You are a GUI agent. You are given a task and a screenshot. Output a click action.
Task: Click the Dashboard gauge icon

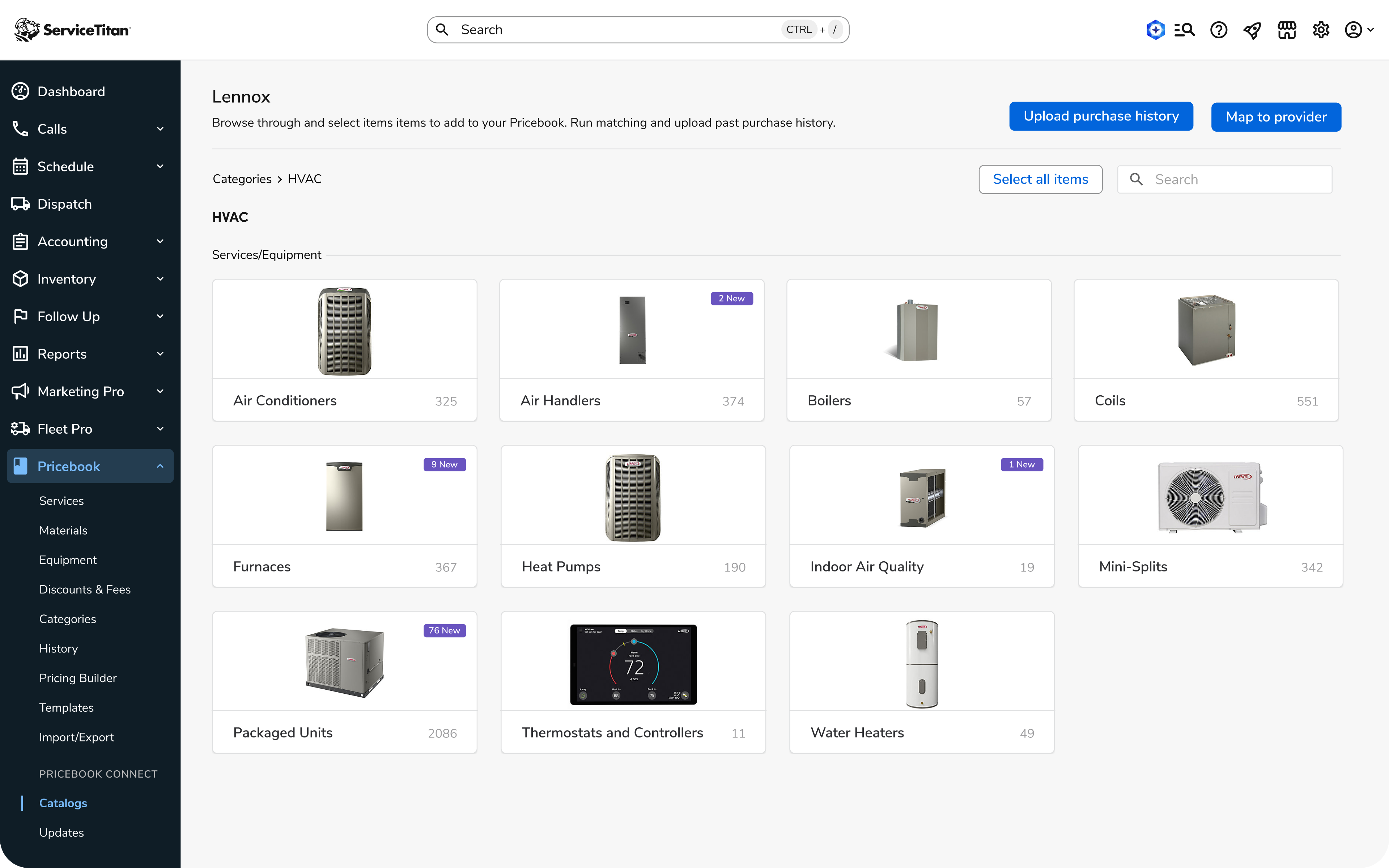21,91
